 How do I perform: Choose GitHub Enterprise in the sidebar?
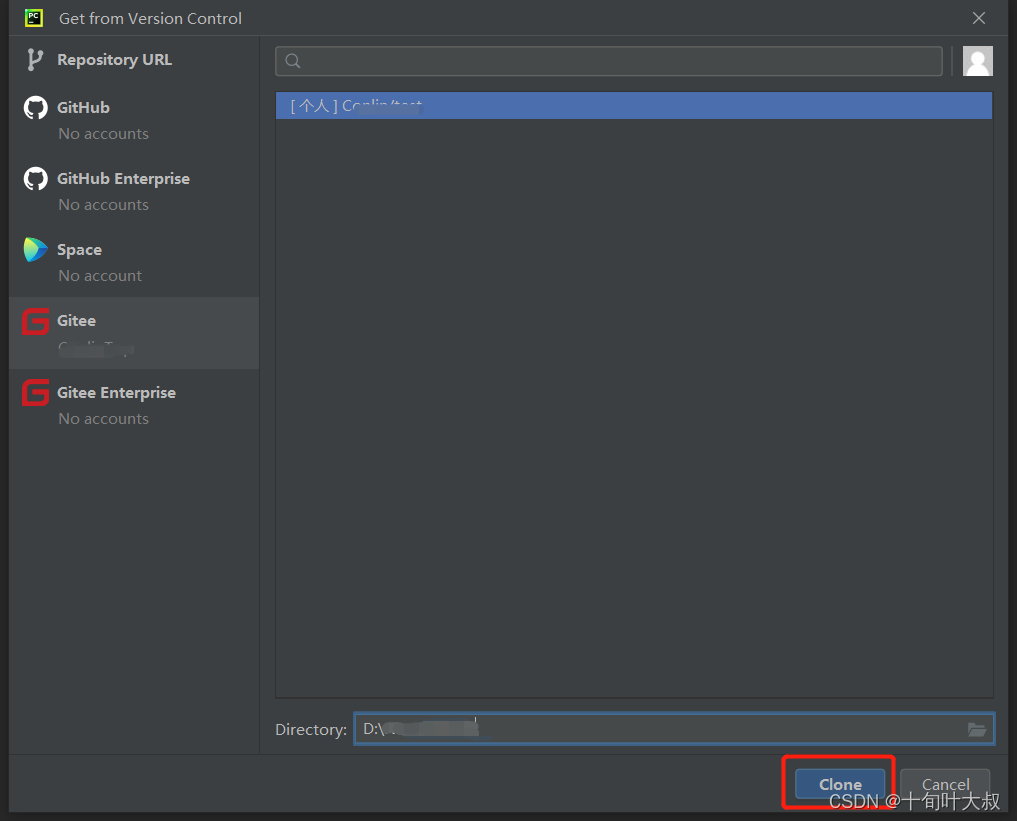[134, 191]
